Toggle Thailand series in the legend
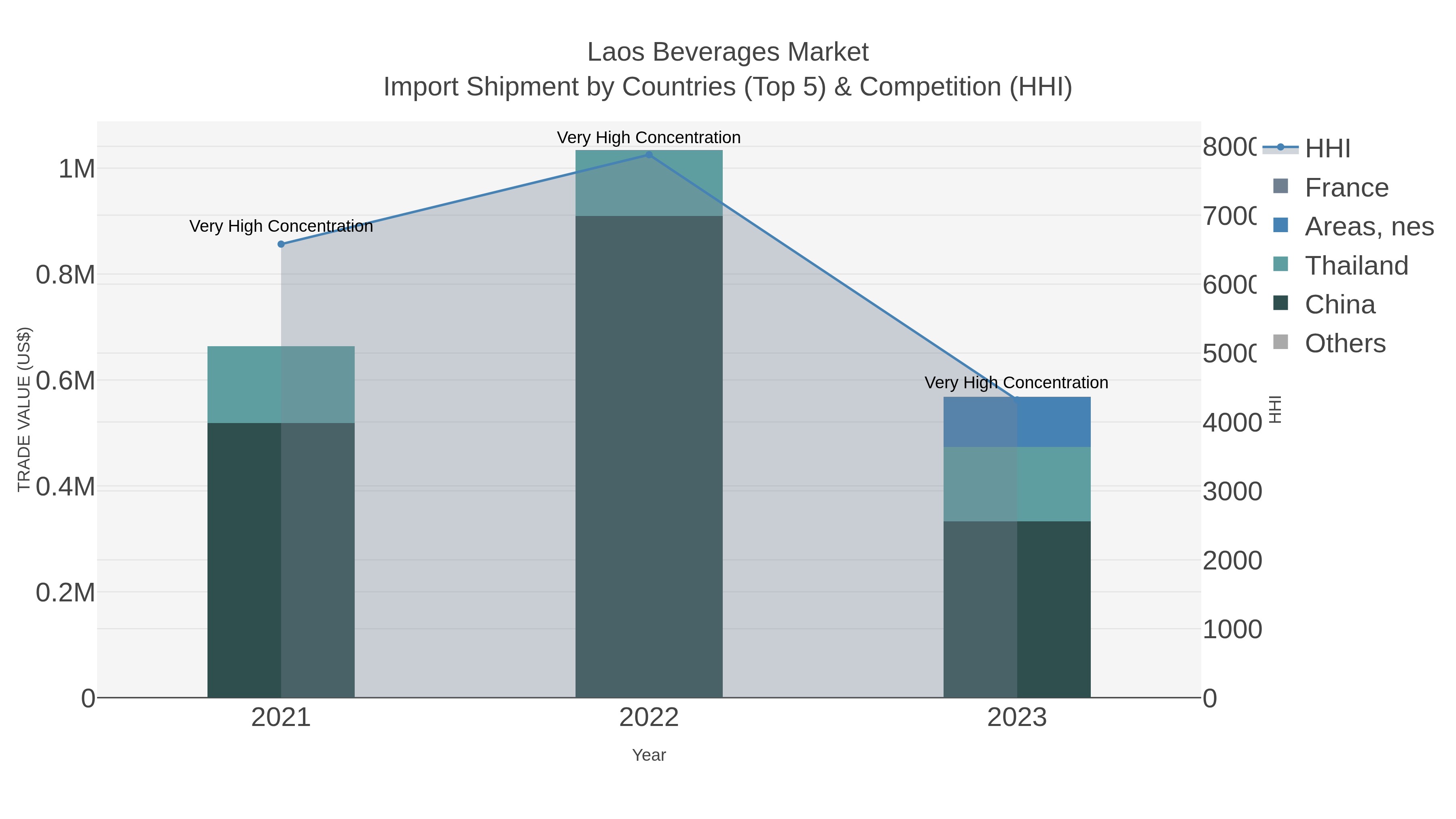This screenshot has height=819, width=1456. point(1340,265)
